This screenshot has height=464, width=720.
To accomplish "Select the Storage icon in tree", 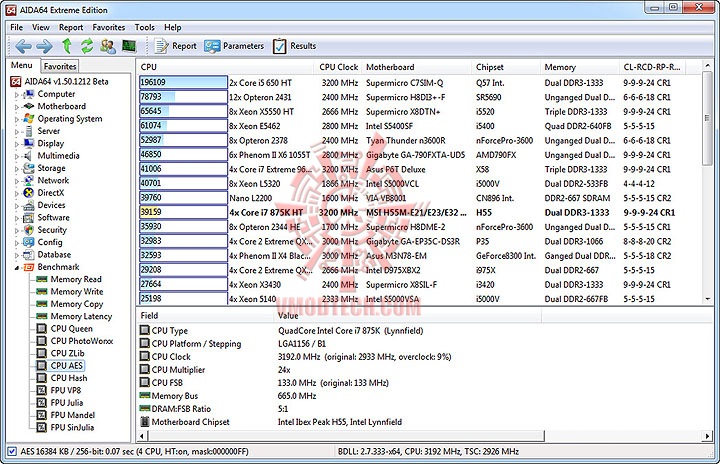I will pyautogui.click(x=29, y=168).
